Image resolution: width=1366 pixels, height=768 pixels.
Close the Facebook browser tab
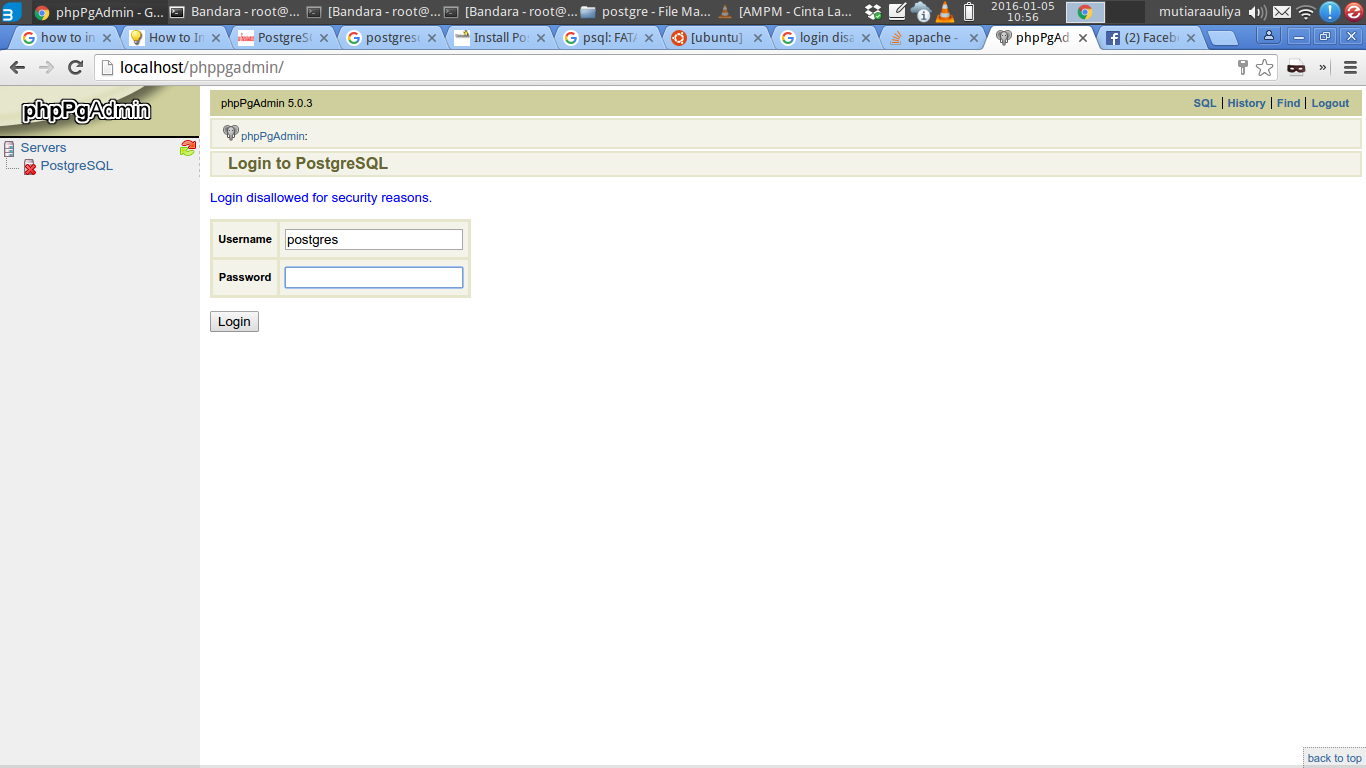[x=1190, y=38]
